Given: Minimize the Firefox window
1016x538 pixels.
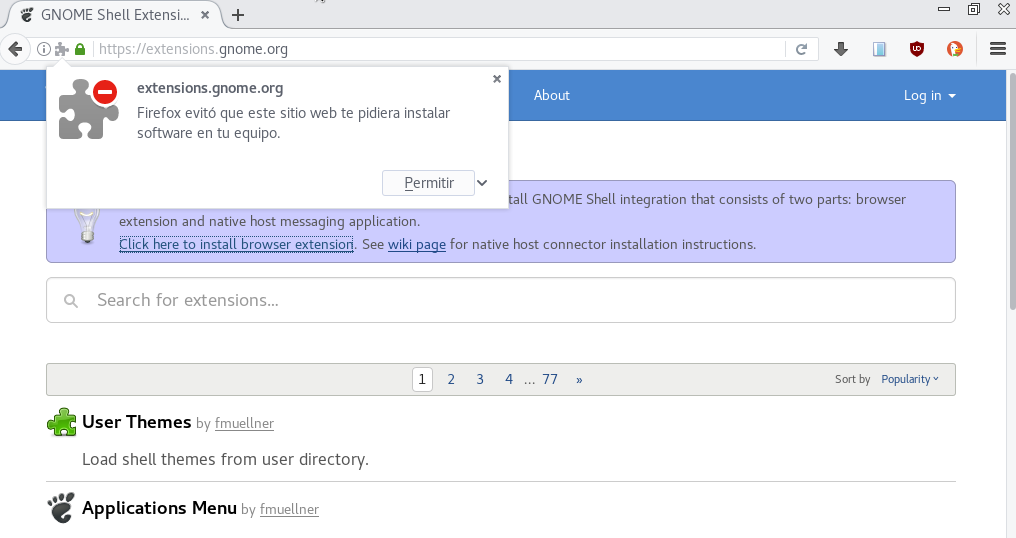Looking at the screenshot, I should 944,9.
